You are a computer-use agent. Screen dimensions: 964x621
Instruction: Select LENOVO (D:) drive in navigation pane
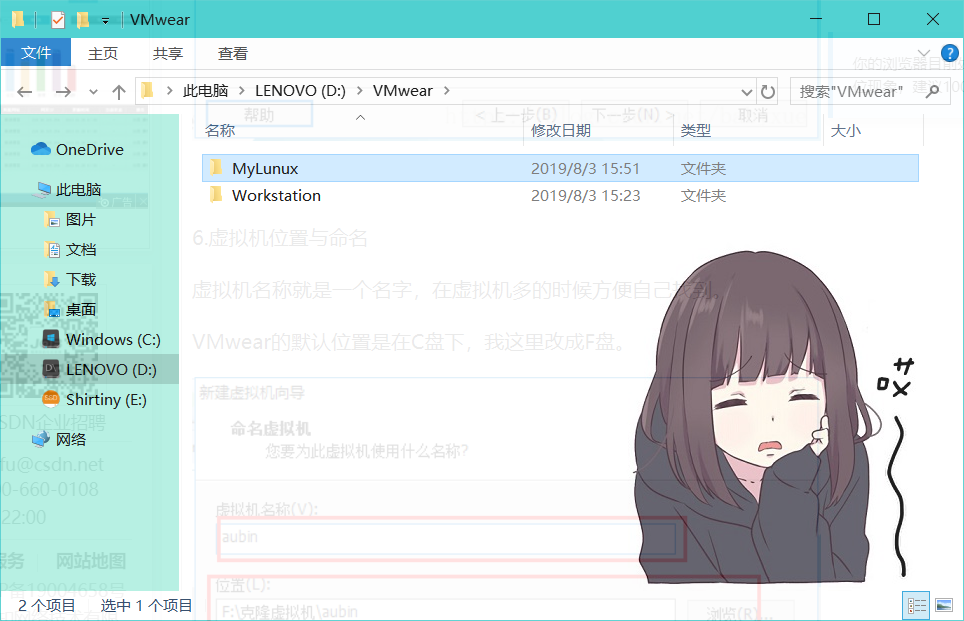click(111, 370)
